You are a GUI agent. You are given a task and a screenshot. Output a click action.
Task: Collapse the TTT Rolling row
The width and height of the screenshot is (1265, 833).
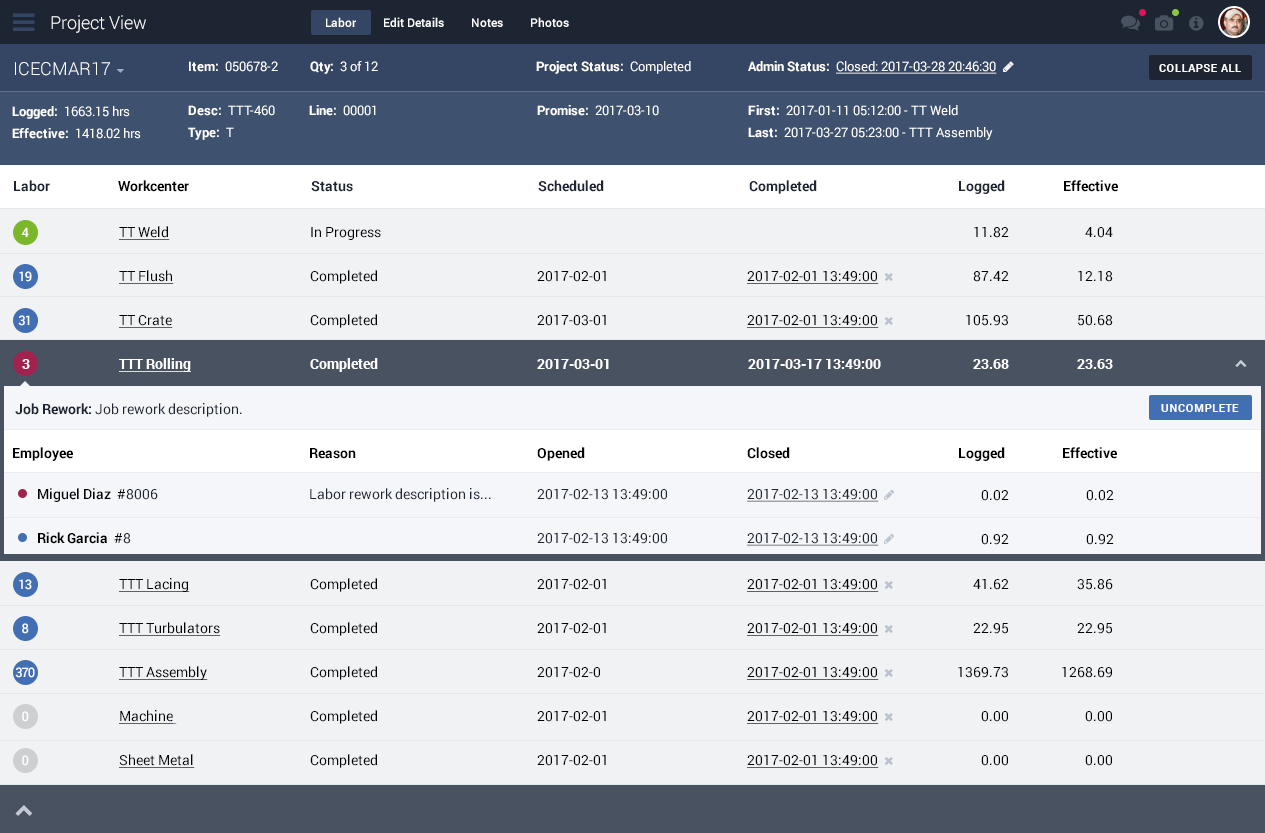(x=1241, y=364)
